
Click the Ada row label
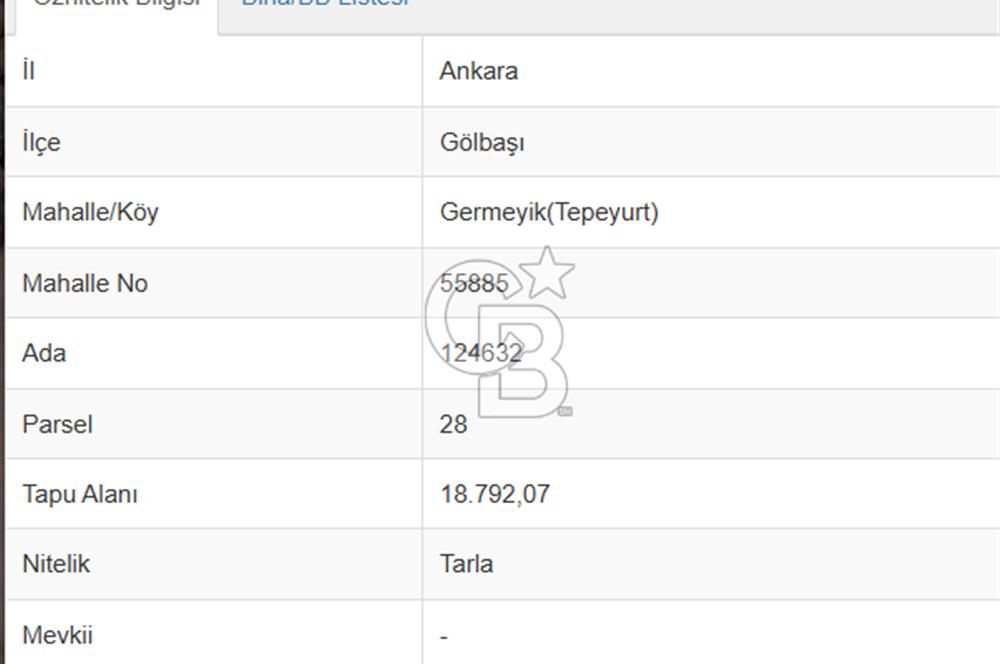[x=44, y=354]
